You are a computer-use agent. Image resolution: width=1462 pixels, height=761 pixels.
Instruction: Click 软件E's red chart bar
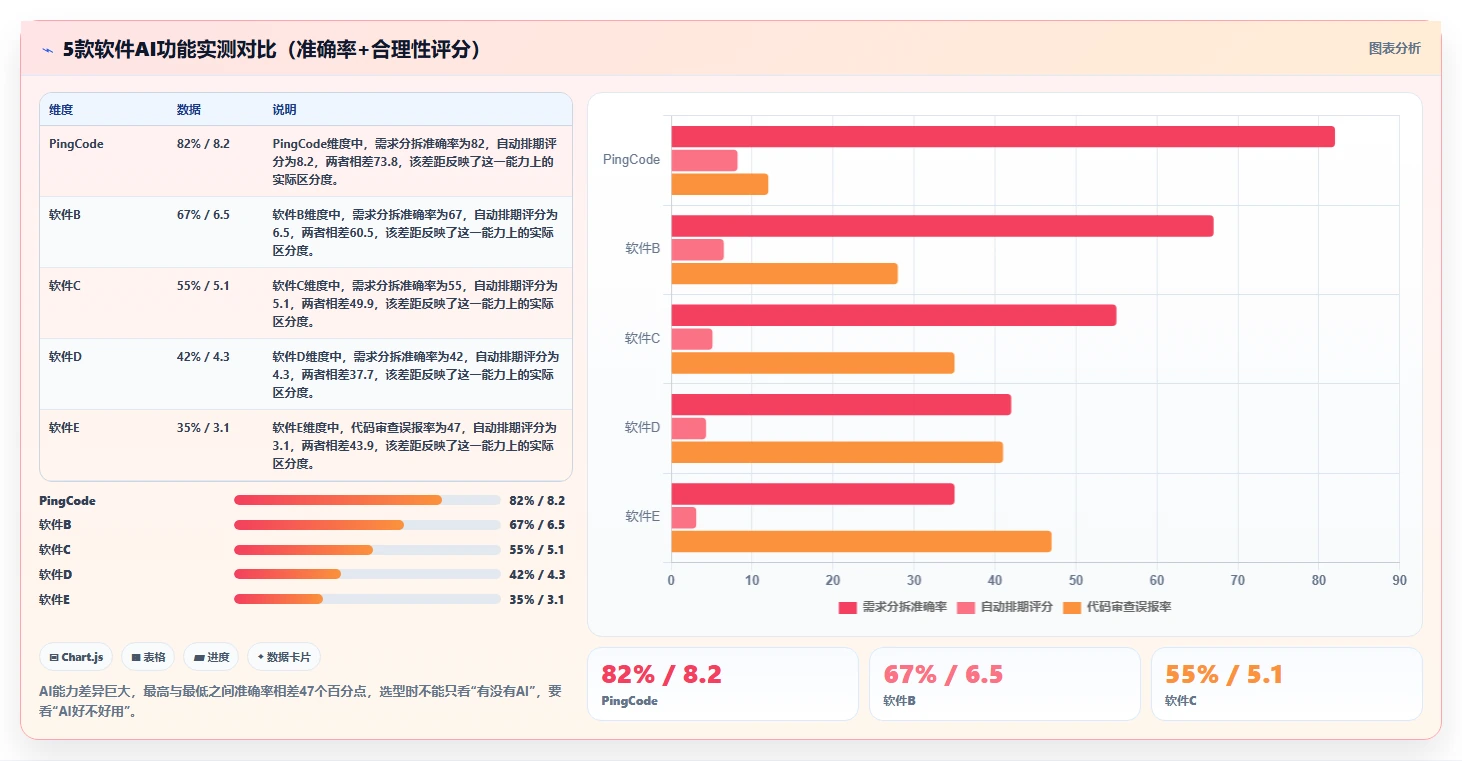tap(813, 494)
